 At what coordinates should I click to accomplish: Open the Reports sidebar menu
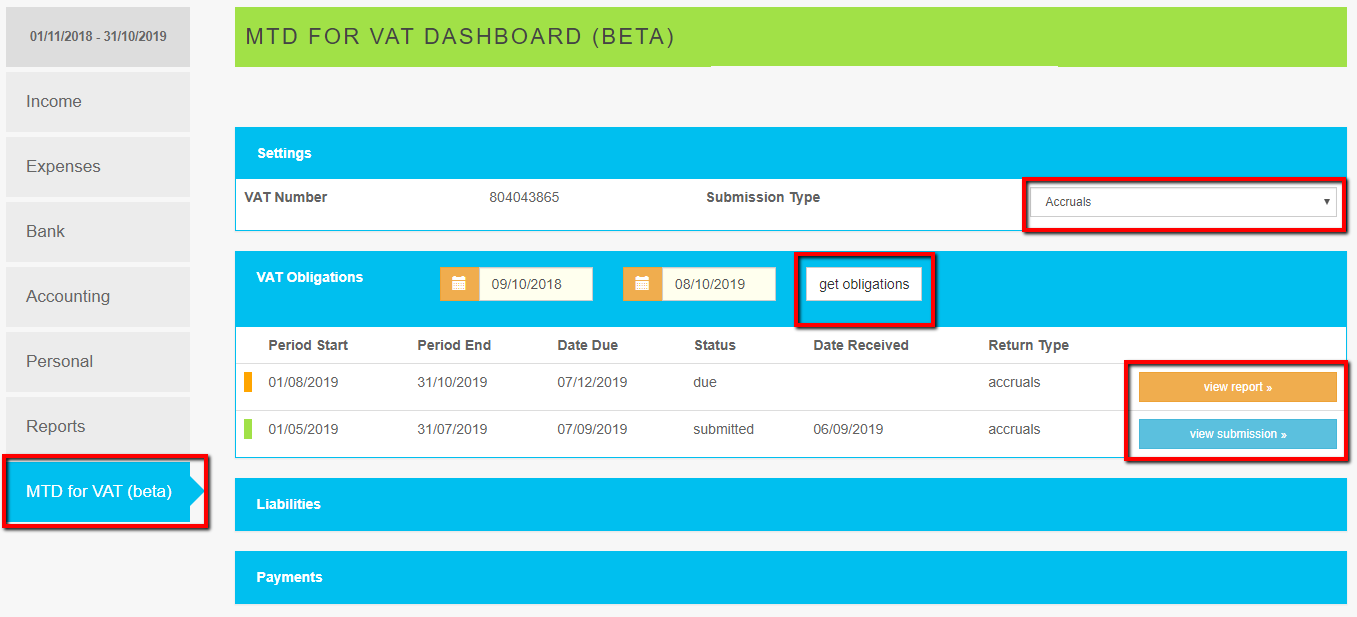click(98, 427)
